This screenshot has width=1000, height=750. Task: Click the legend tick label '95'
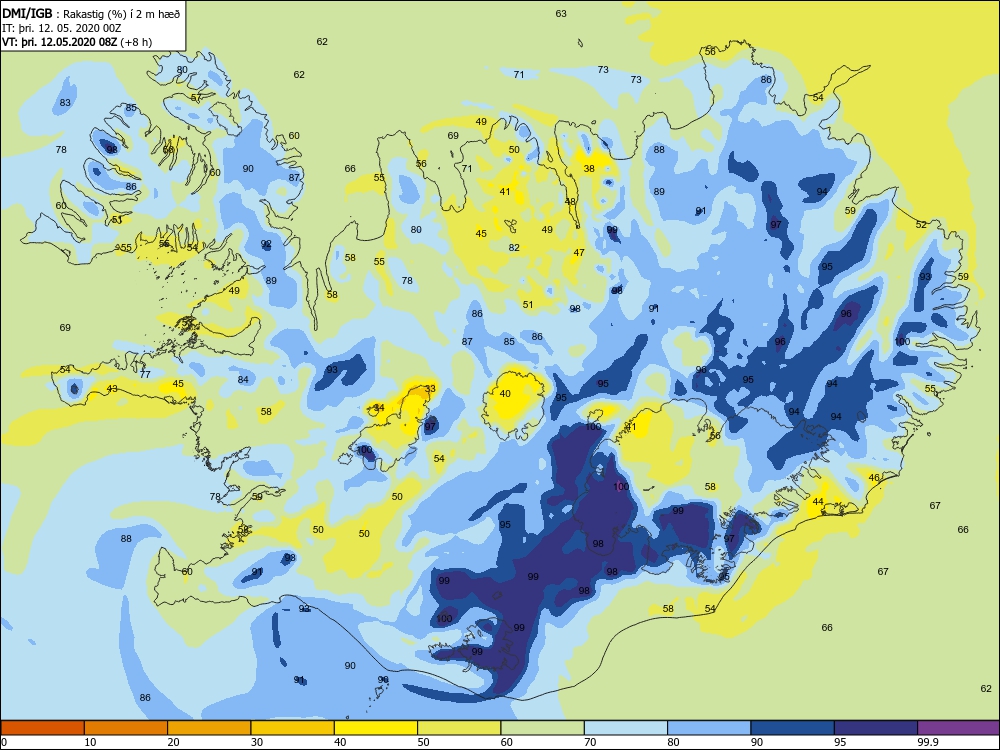tap(840, 742)
